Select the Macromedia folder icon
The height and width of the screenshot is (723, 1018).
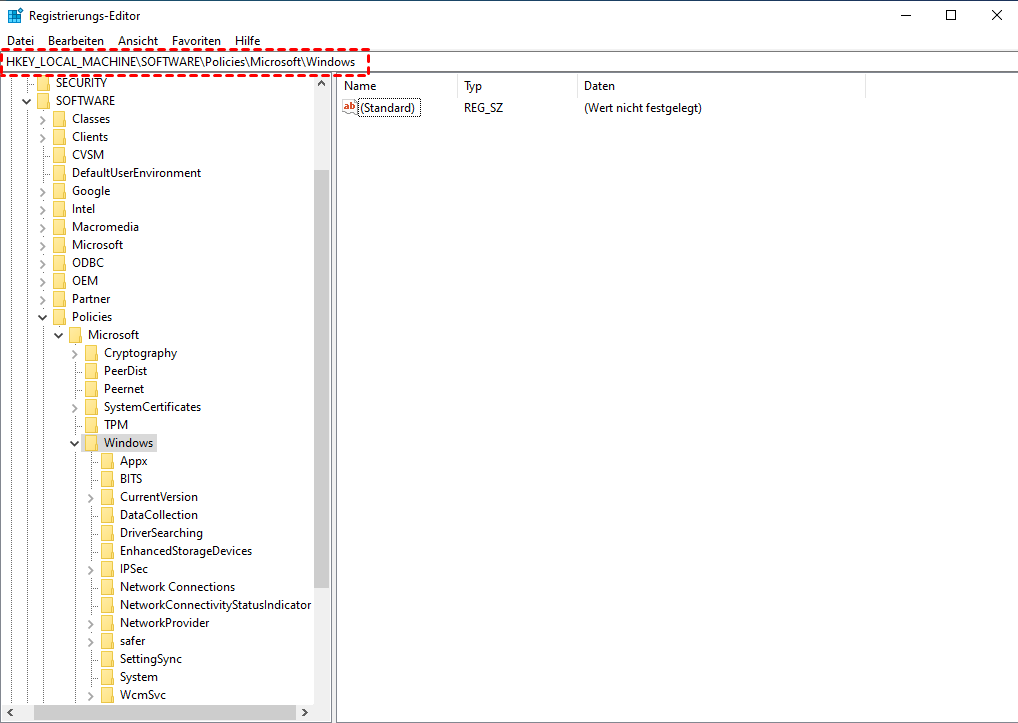coord(60,227)
